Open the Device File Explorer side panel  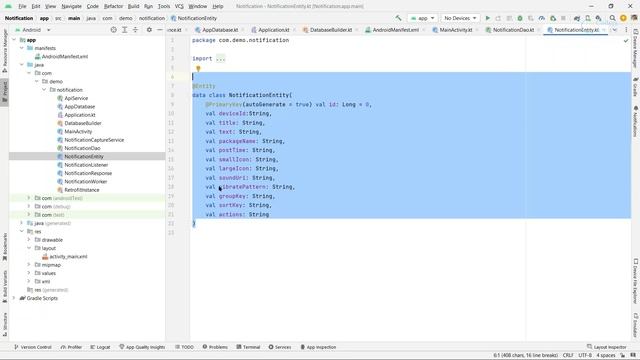tap(636, 281)
